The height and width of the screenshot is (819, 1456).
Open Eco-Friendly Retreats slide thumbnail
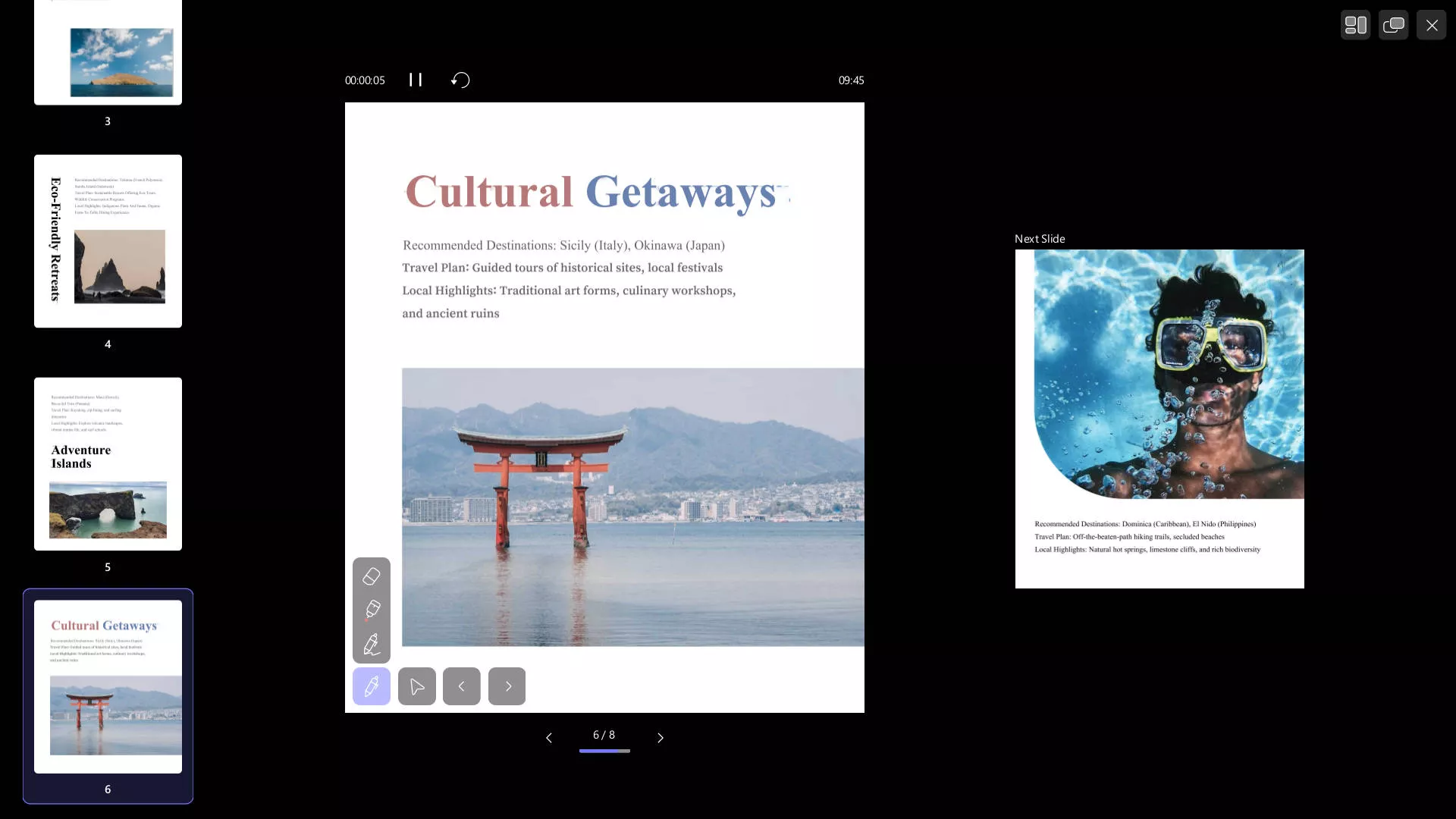(x=108, y=241)
